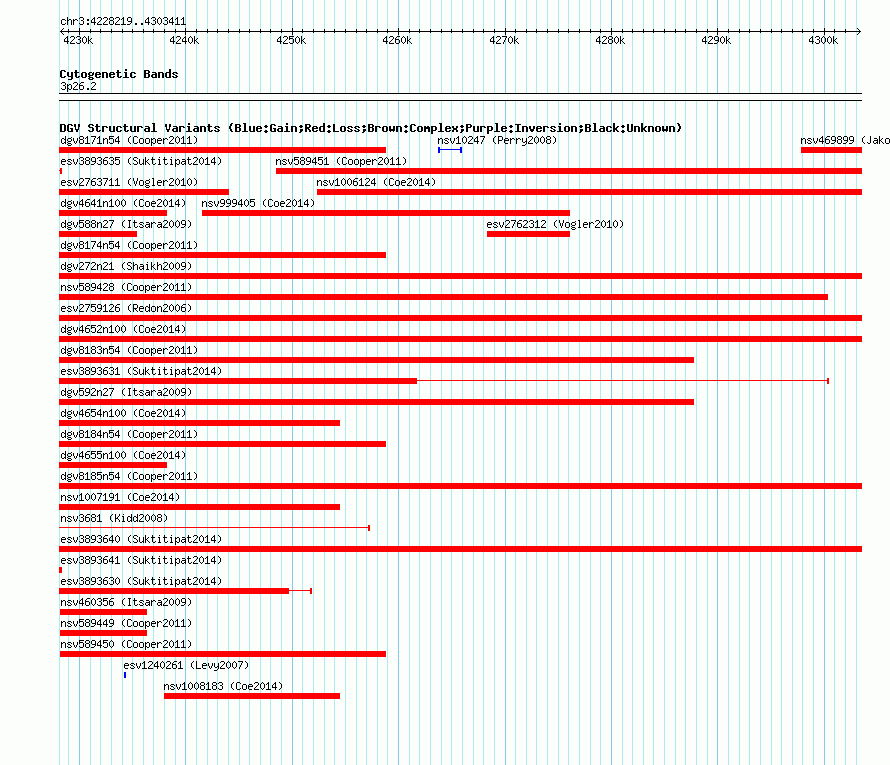Select the esv2763711 (Vogler2010) label
Viewport: 890px width, 765px height.
pyautogui.click(x=129, y=182)
